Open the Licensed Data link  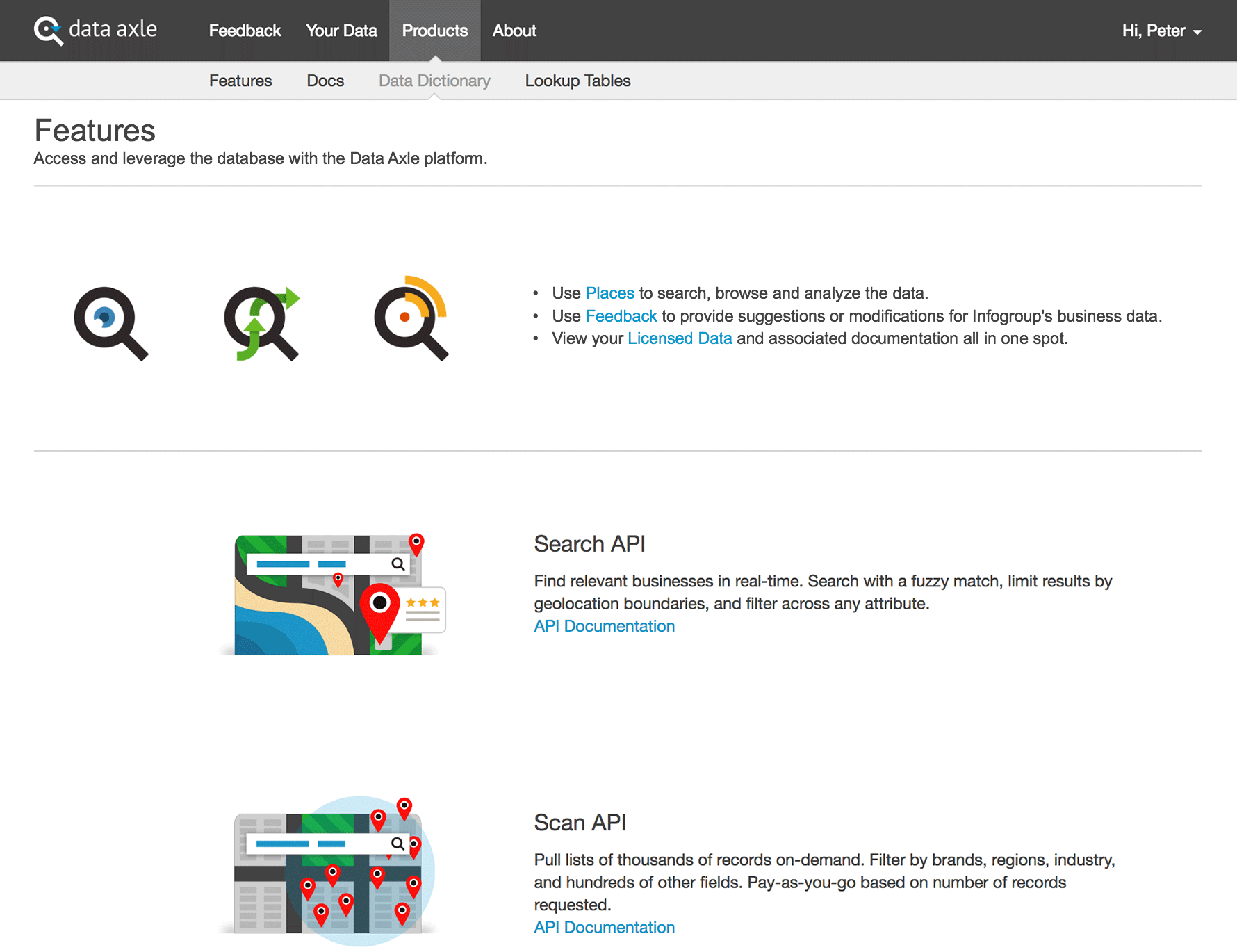(x=679, y=338)
